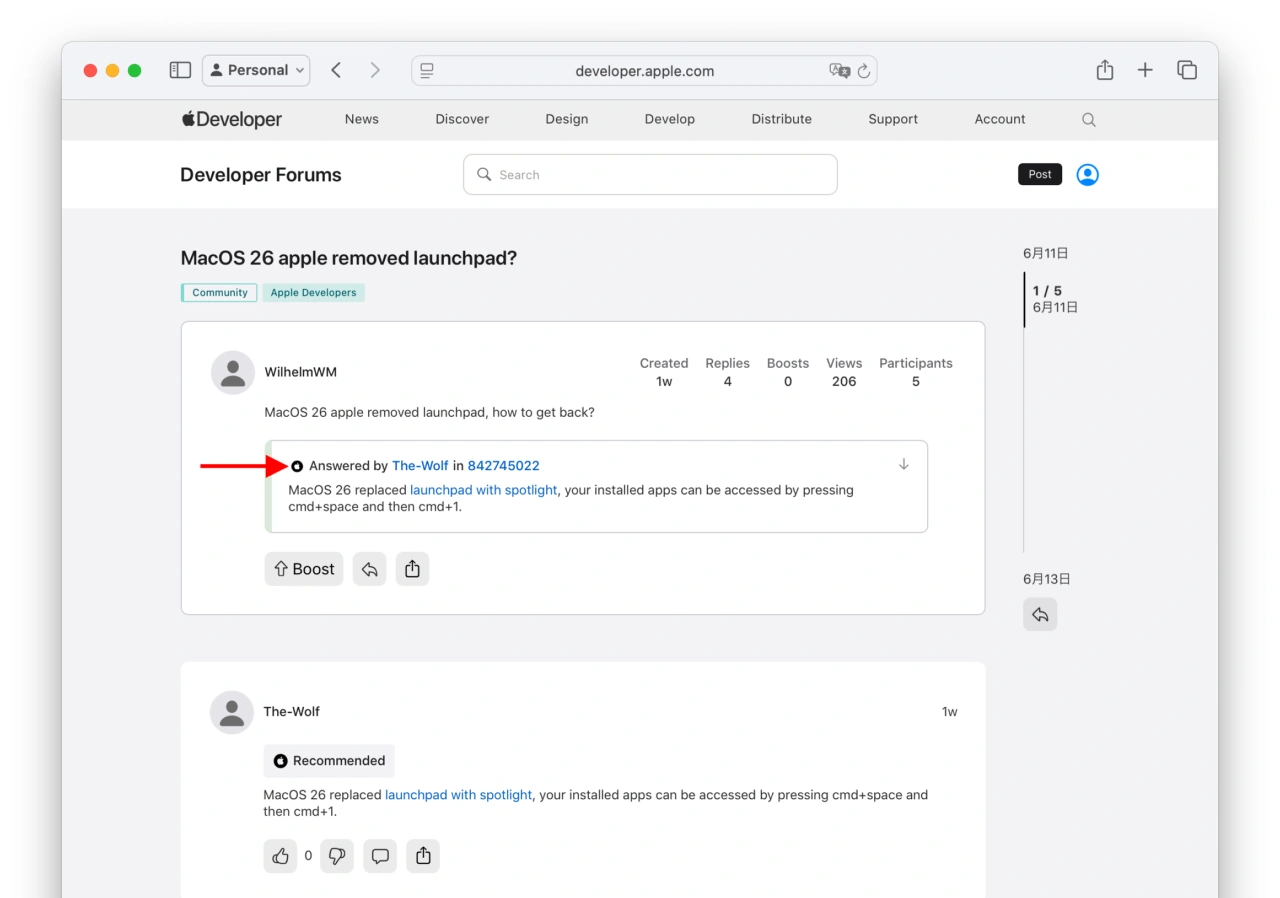Jump to accepted answer with down arrow
Screen dimensions: 1280x898
(903, 464)
